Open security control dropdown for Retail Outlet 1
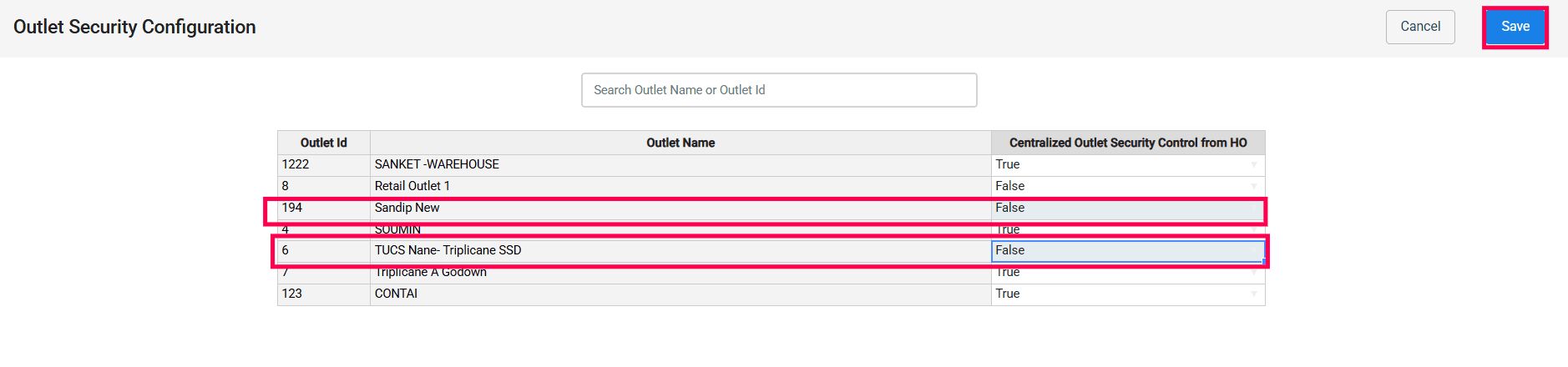This screenshot has height=367, width=1568. (1127, 187)
